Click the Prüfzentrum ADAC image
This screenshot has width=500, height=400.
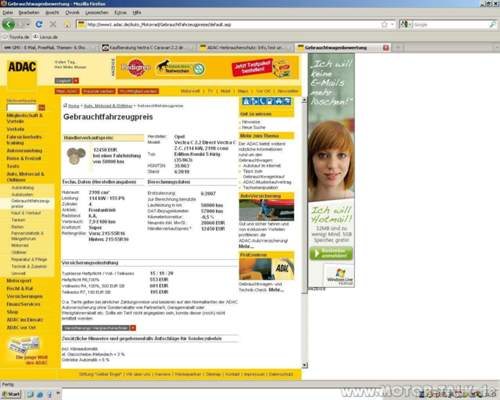pyautogui.click(x=267, y=269)
